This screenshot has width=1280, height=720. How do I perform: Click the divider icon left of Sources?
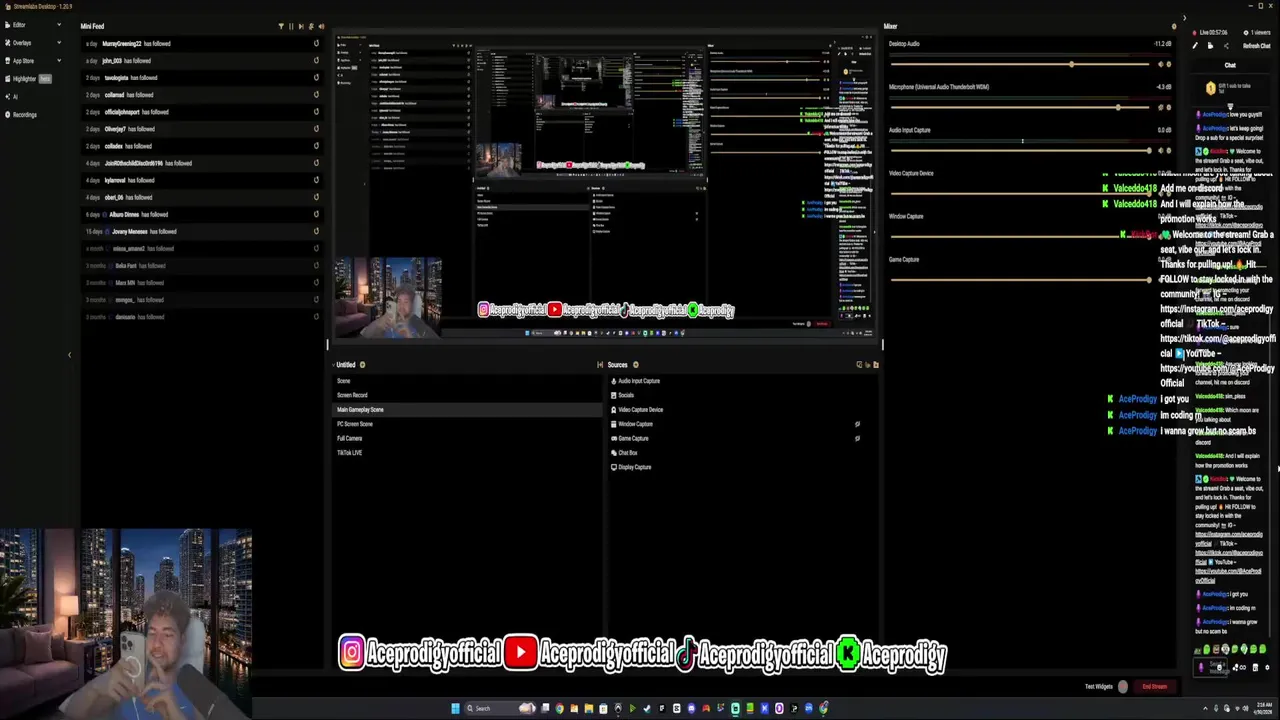[x=600, y=365]
